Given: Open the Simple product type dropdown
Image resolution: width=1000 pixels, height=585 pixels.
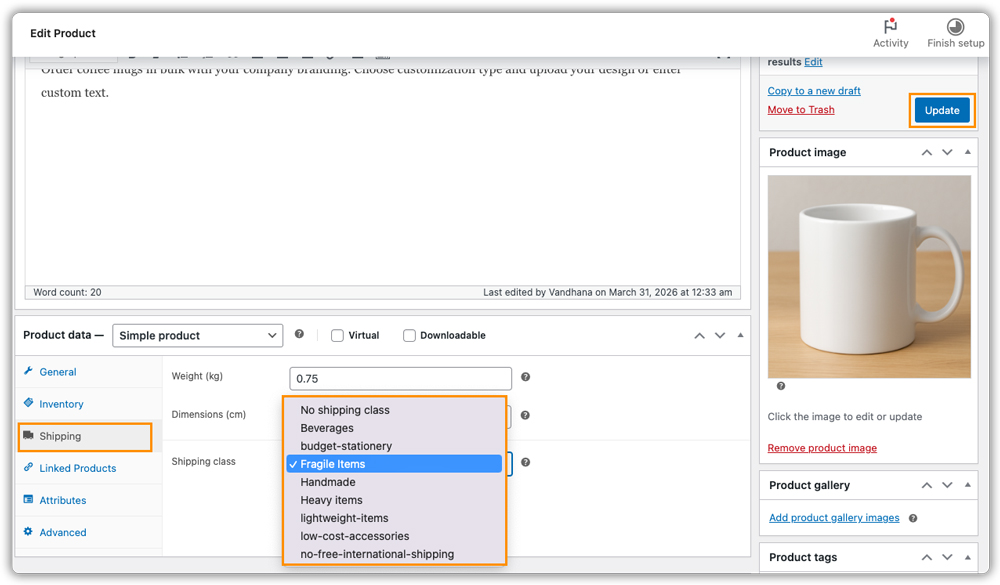Looking at the screenshot, I should coord(198,336).
